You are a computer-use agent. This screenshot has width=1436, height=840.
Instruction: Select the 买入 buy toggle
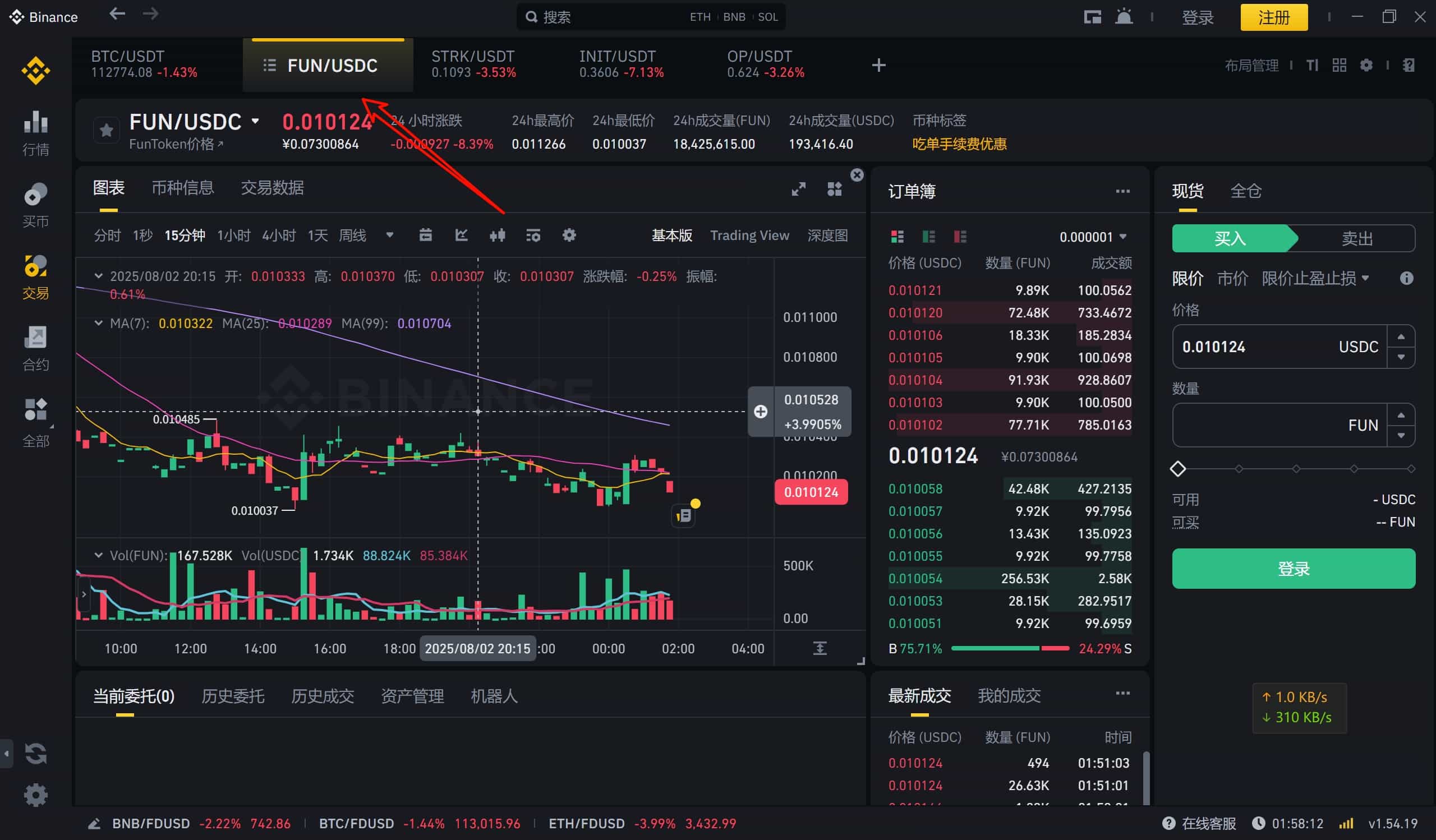pyautogui.click(x=1234, y=238)
